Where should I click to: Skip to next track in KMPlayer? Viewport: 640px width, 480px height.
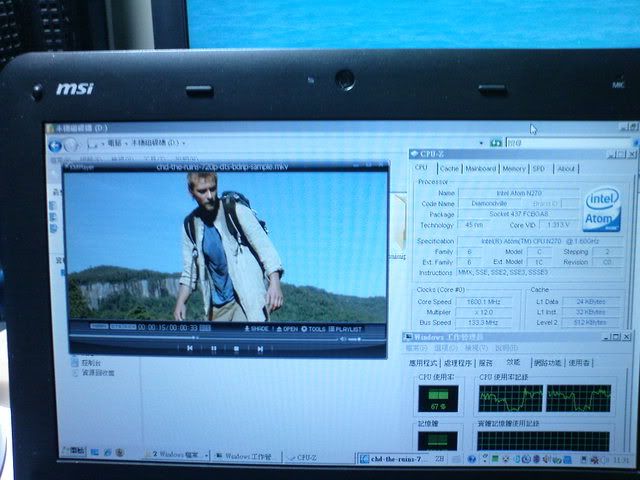click(x=260, y=349)
